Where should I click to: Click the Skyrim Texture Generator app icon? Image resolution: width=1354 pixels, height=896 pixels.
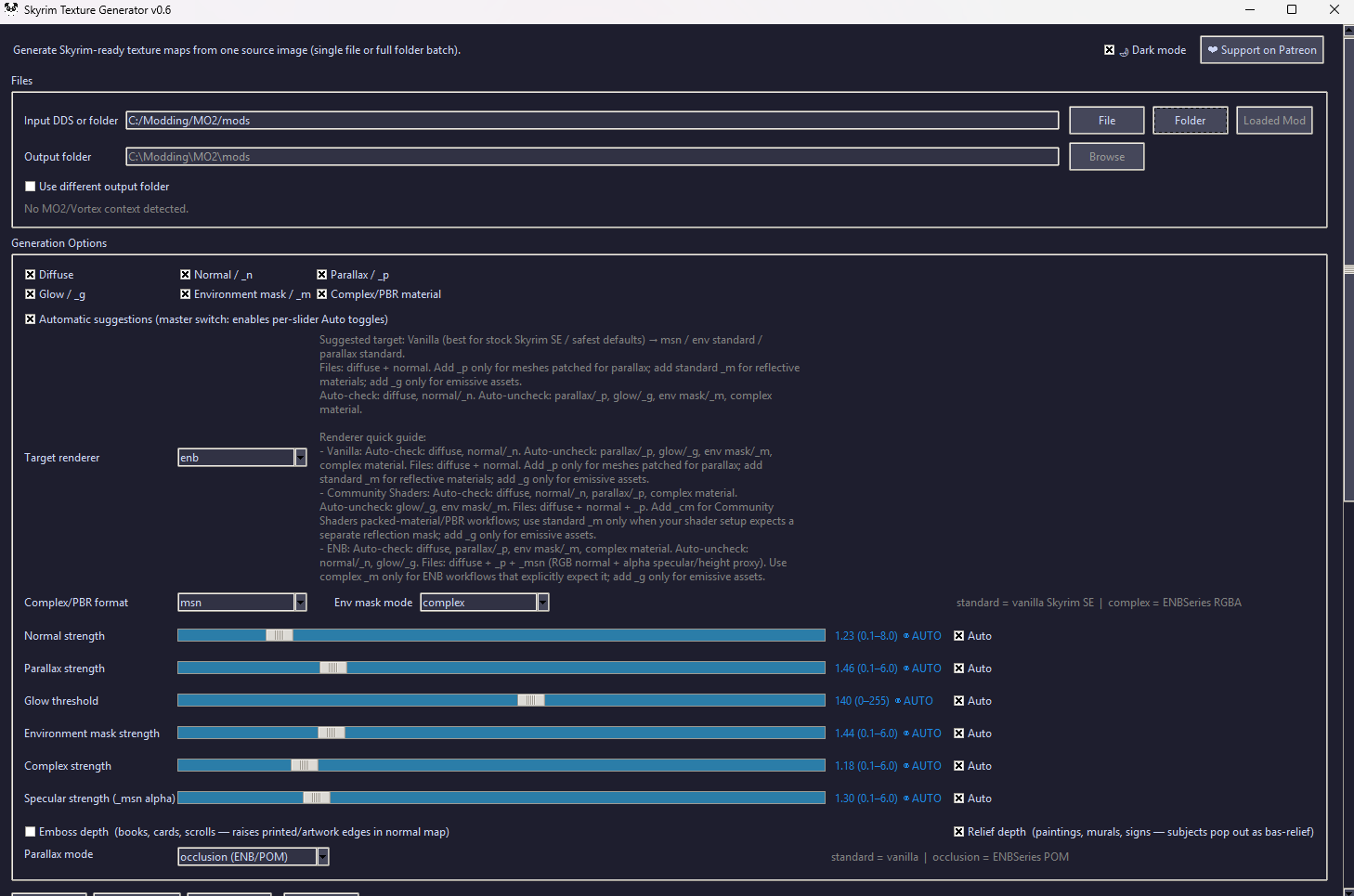pyautogui.click(x=11, y=9)
